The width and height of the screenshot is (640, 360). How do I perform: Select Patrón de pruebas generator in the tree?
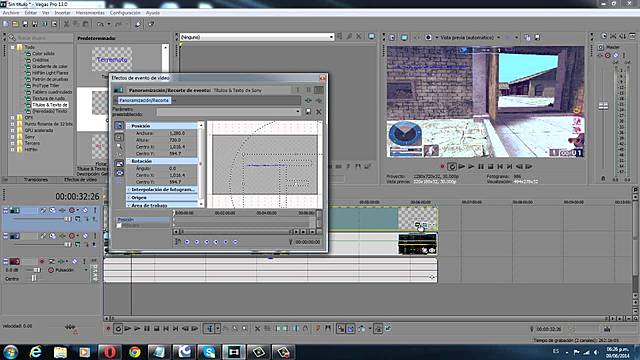tap(50, 79)
